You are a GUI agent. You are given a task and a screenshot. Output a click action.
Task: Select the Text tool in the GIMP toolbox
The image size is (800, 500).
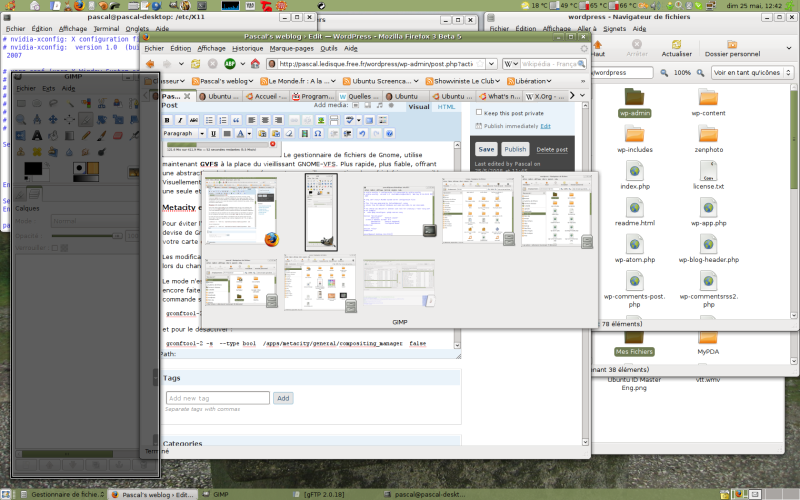point(37,135)
